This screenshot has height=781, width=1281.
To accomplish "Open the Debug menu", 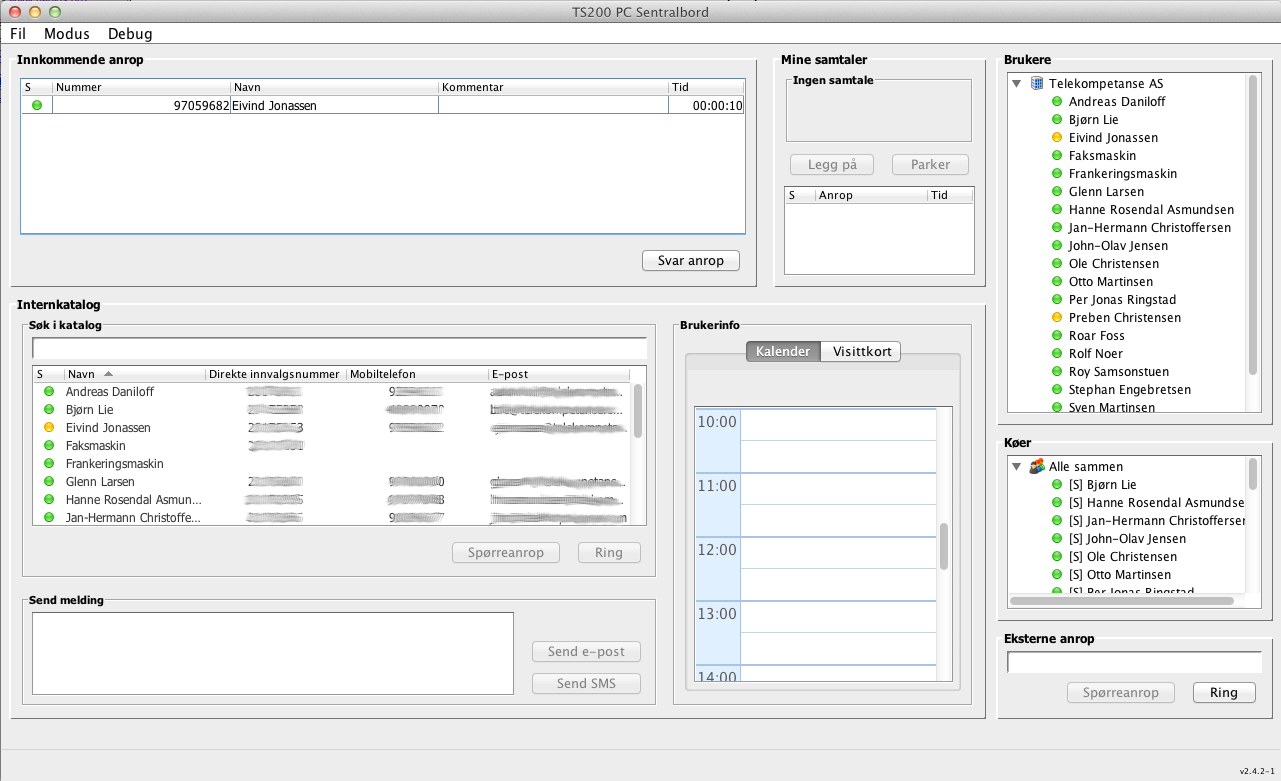I will coord(130,33).
